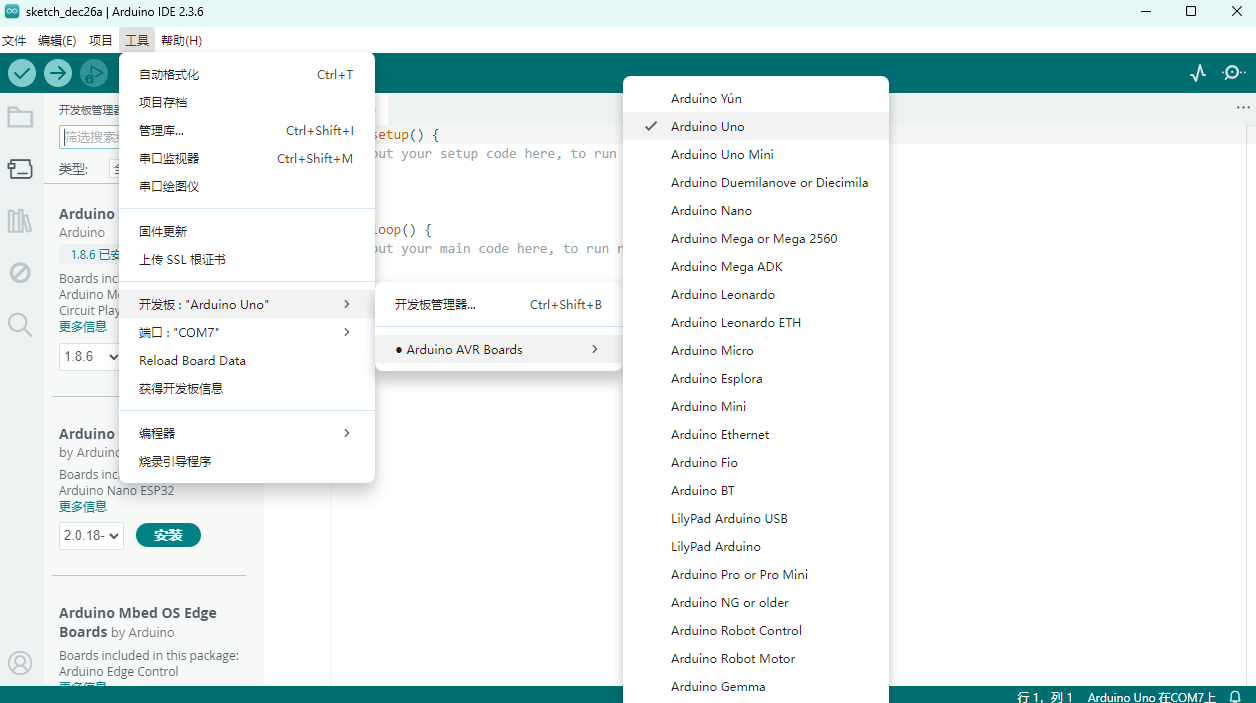Viewport: 1256px width, 703px height.
Task: Select Arduino Pro or Pro Mini
Action: pyautogui.click(x=756, y=574)
